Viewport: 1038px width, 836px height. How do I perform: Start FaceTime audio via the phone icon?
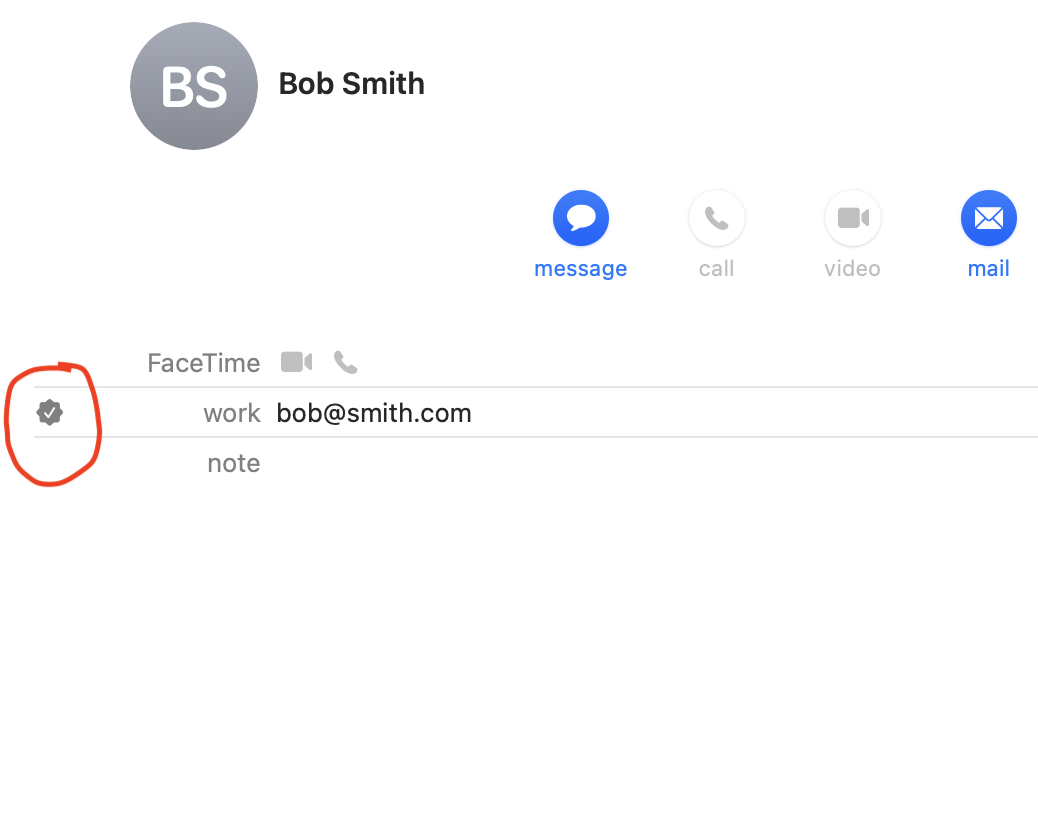coord(346,362)
